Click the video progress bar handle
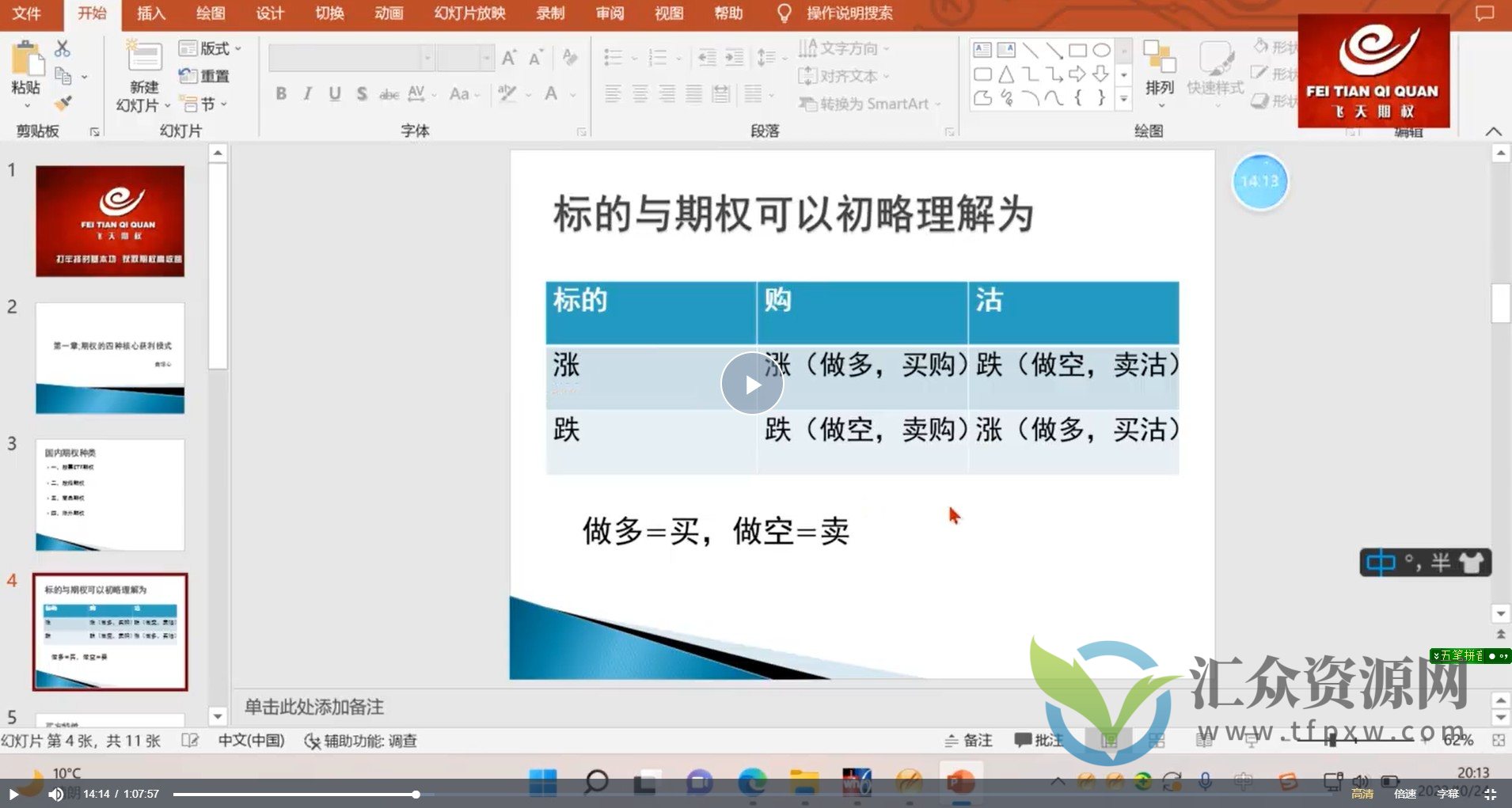This screenshot has height=808, width=1512. tap(416, 794)
